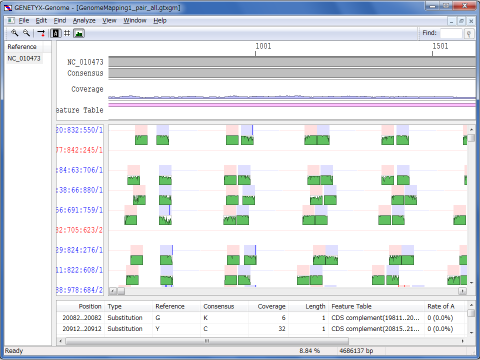
Task: Click the variant table horizontal scrollbar thumb
Action: coord(207,341)
